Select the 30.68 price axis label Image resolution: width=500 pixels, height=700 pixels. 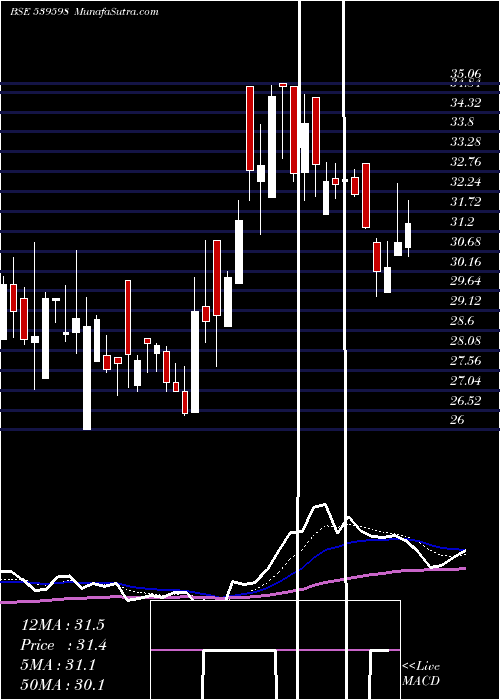466,242
